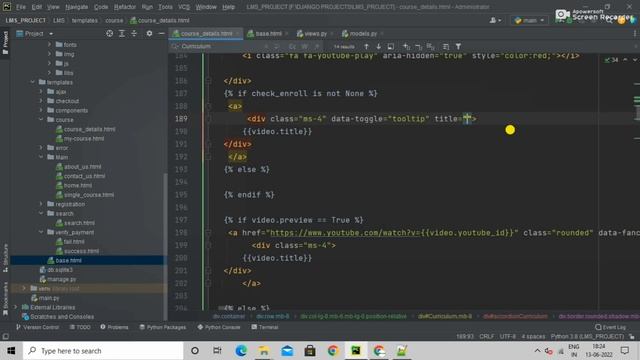This screenshot has height=360, width=640.
Task: Click Python 3.8 interpreter in status bar
Action: pyautogui.click(x=587, y=336)
